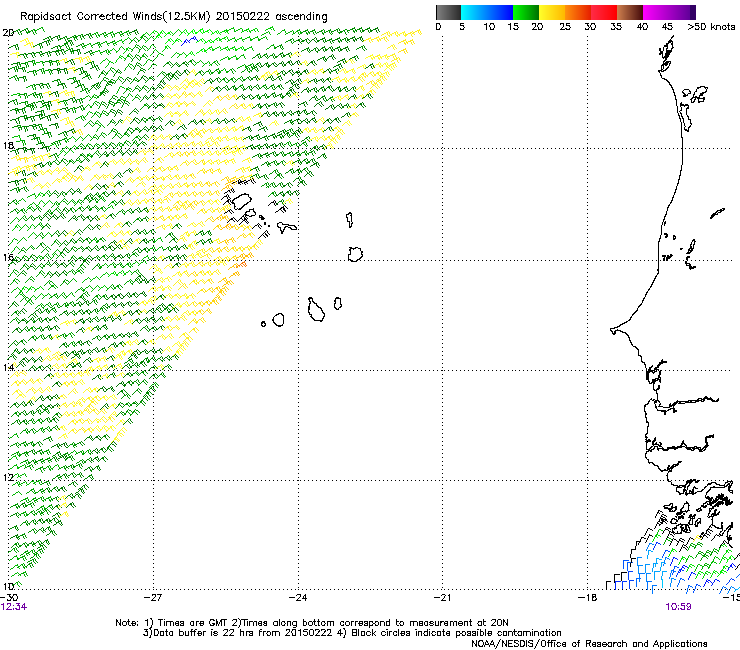This screenshot has height=650, width=740.
Task: Click the 'Rapidscat Corrected Winds(12.5KM)' title text
Action: pos(115,16)
